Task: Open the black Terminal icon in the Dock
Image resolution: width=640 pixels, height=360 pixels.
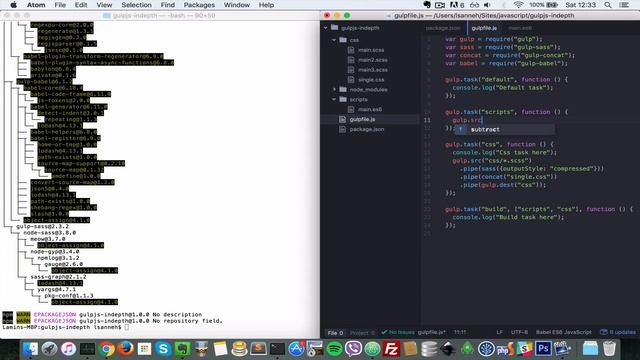Action: click(x=278, y=349)
